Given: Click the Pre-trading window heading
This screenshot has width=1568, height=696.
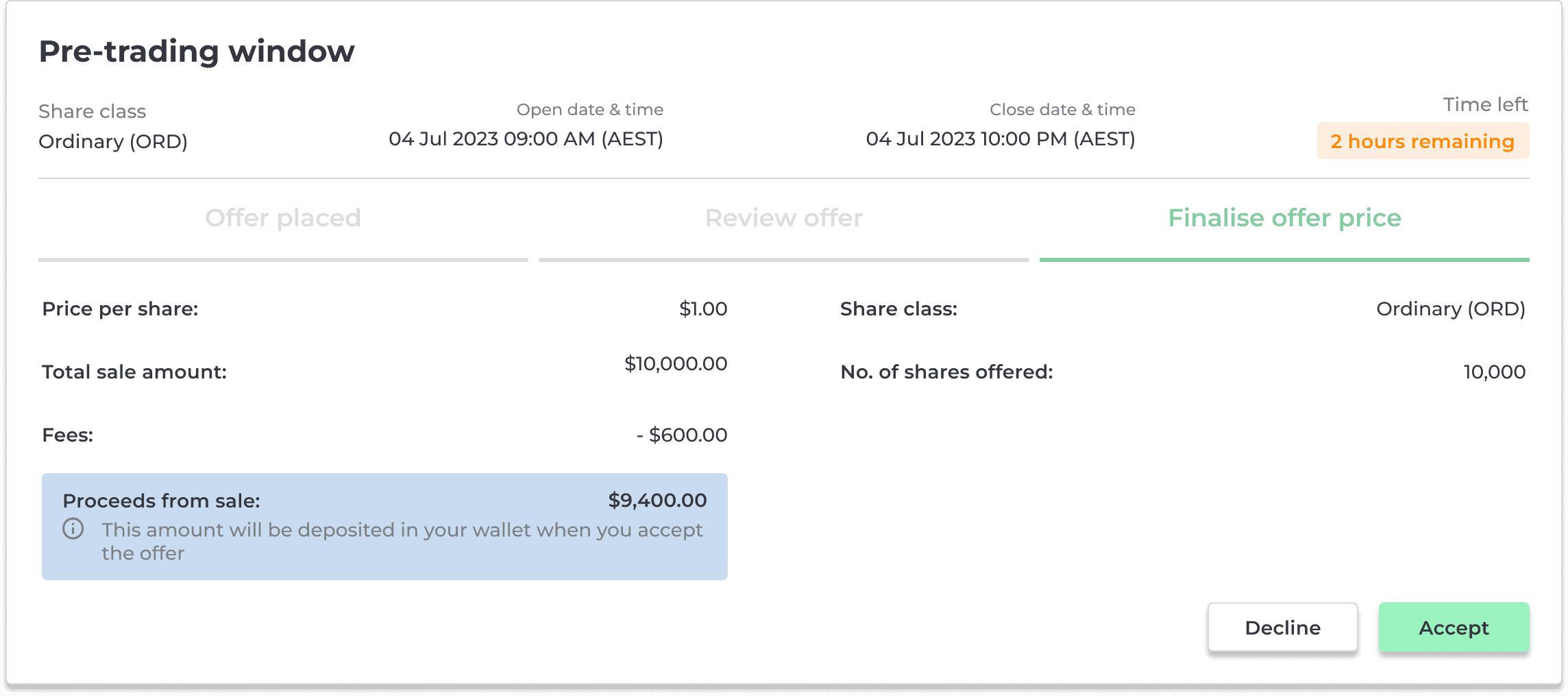Looking at the screenshot, I should tap(197, 51).
